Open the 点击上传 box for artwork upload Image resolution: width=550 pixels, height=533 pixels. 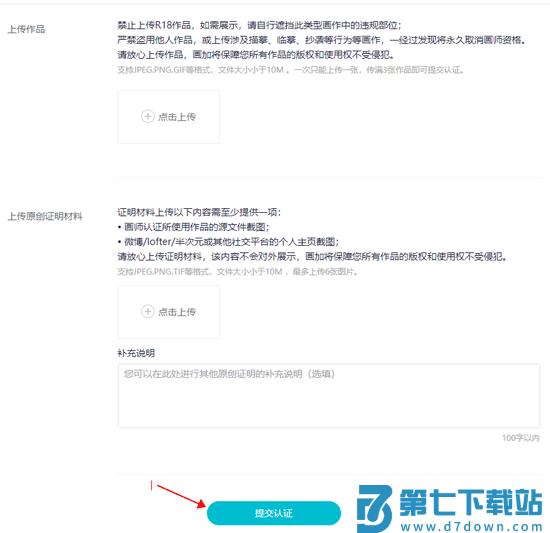pyautogui.click(x=169, y=117)
